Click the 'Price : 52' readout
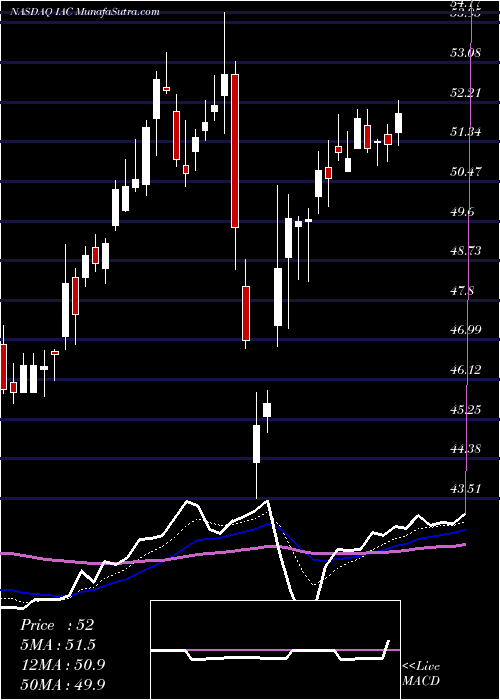Viewport: 500px width, 700px height. point(57,625)
